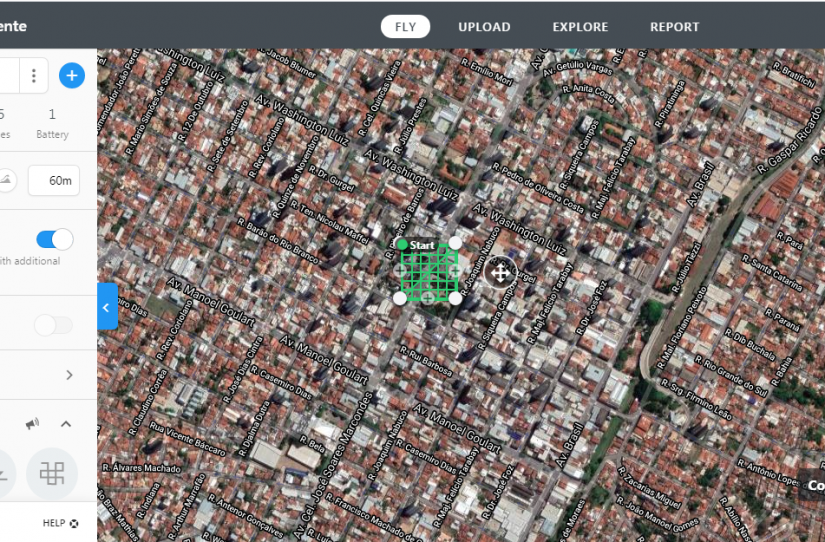This screenshot has width=825, height=542.
Task: Select the bottom-right corner handle of flight area
Action: pos(456,298)
